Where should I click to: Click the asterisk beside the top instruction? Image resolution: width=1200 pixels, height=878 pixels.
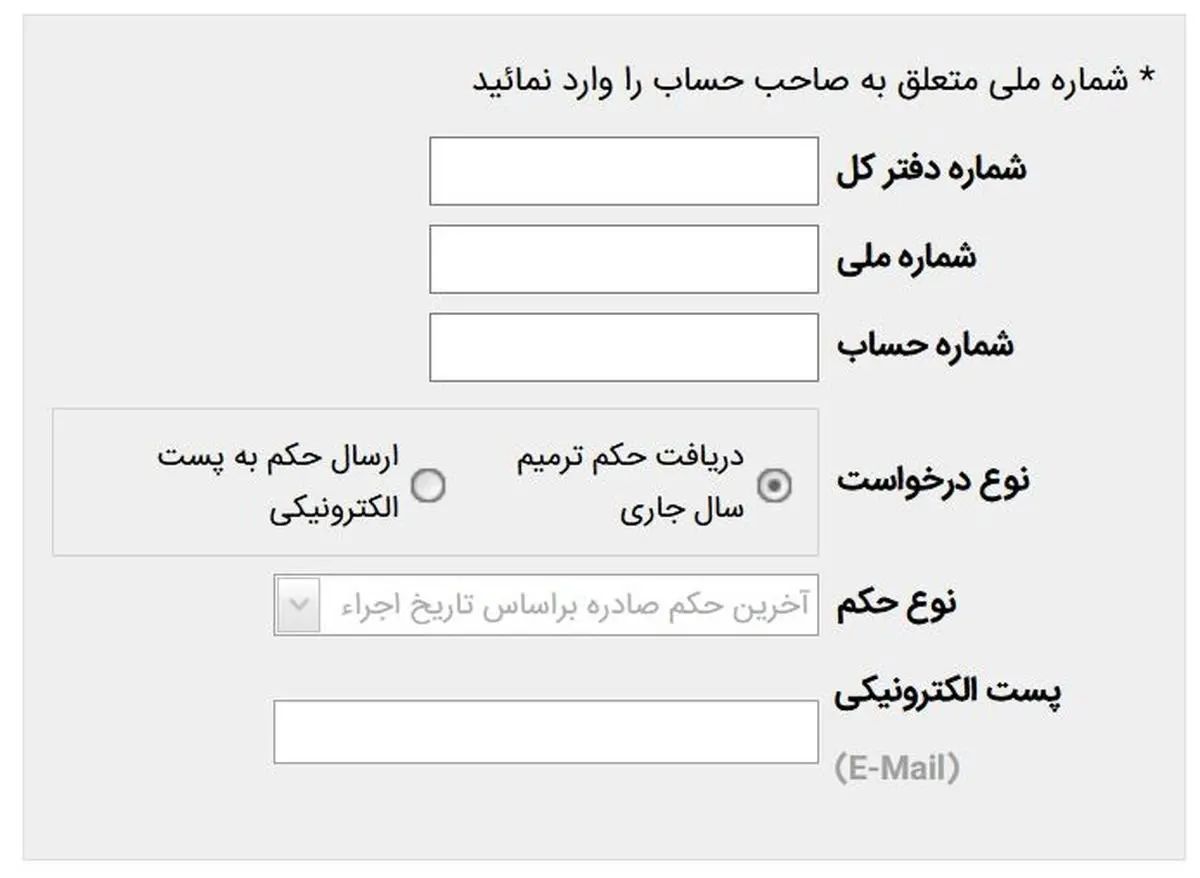pyautogui.click(x=1147, y=78)
